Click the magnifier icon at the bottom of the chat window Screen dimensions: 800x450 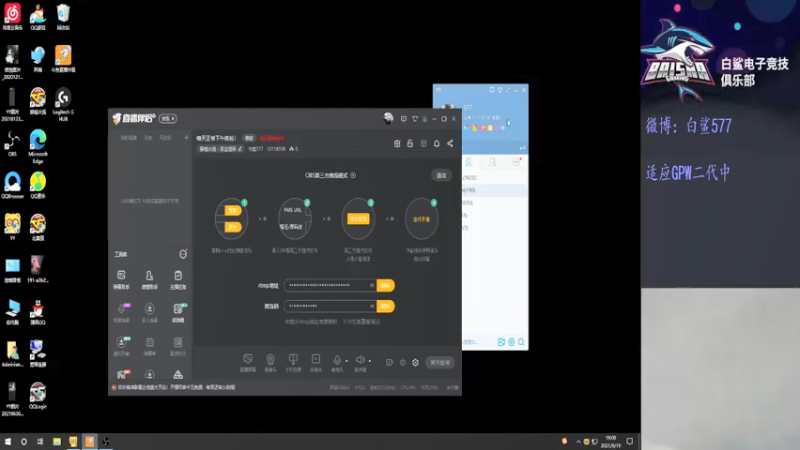(x=521, y=342)
